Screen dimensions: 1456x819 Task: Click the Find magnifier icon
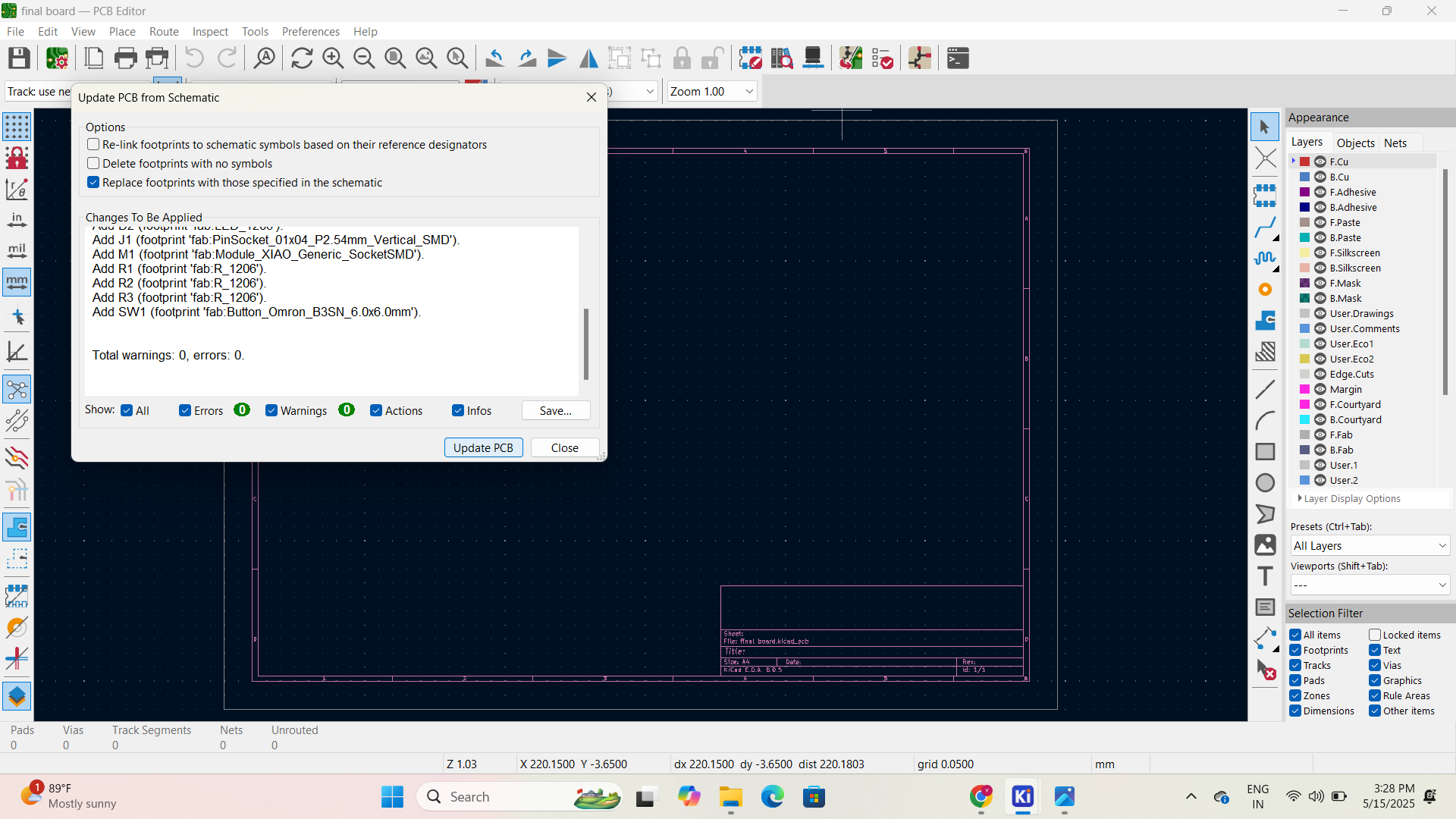tap(264, 58)
